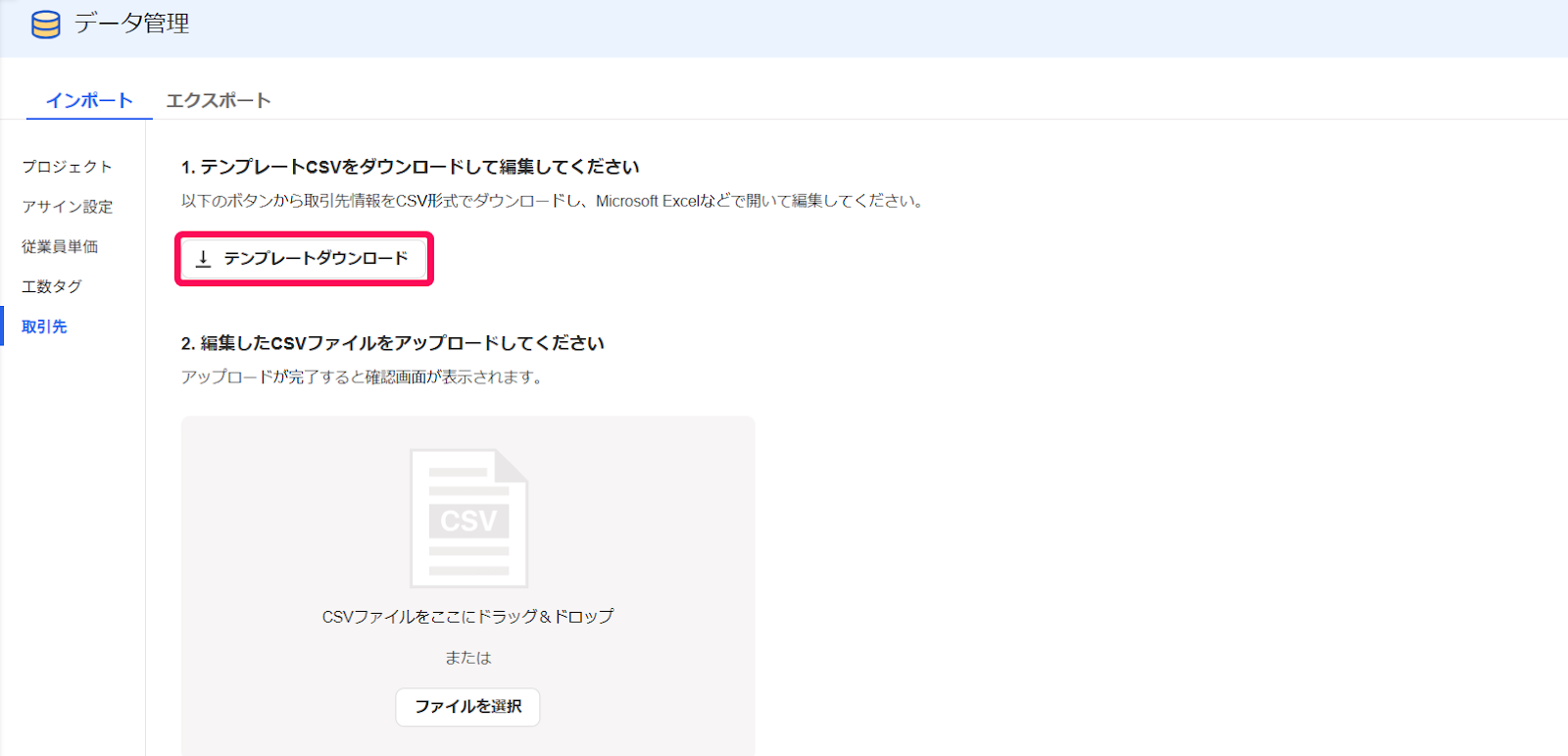
Task: Switch to the インポート tab
Action: pos(89,100)
